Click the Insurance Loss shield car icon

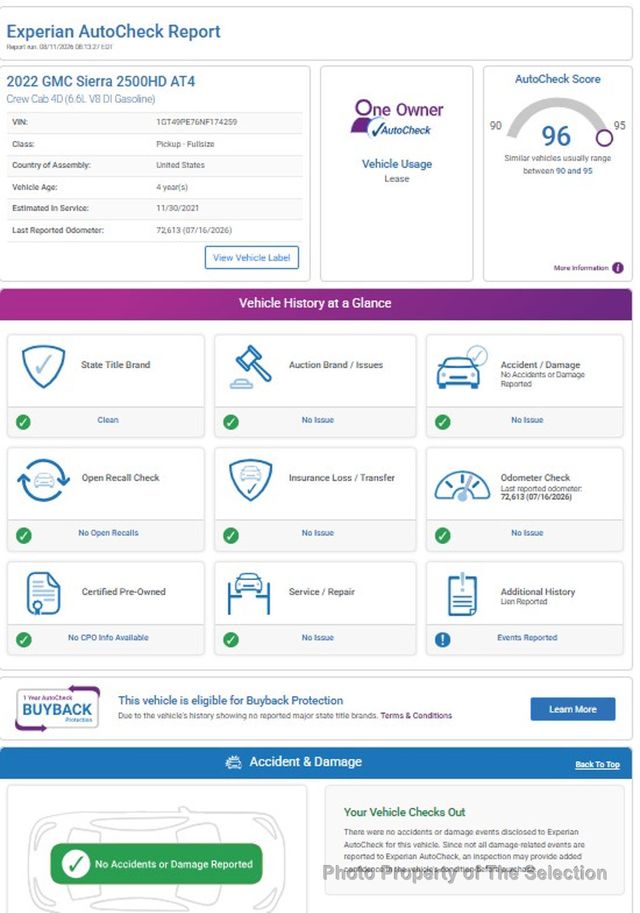[250, 480]
